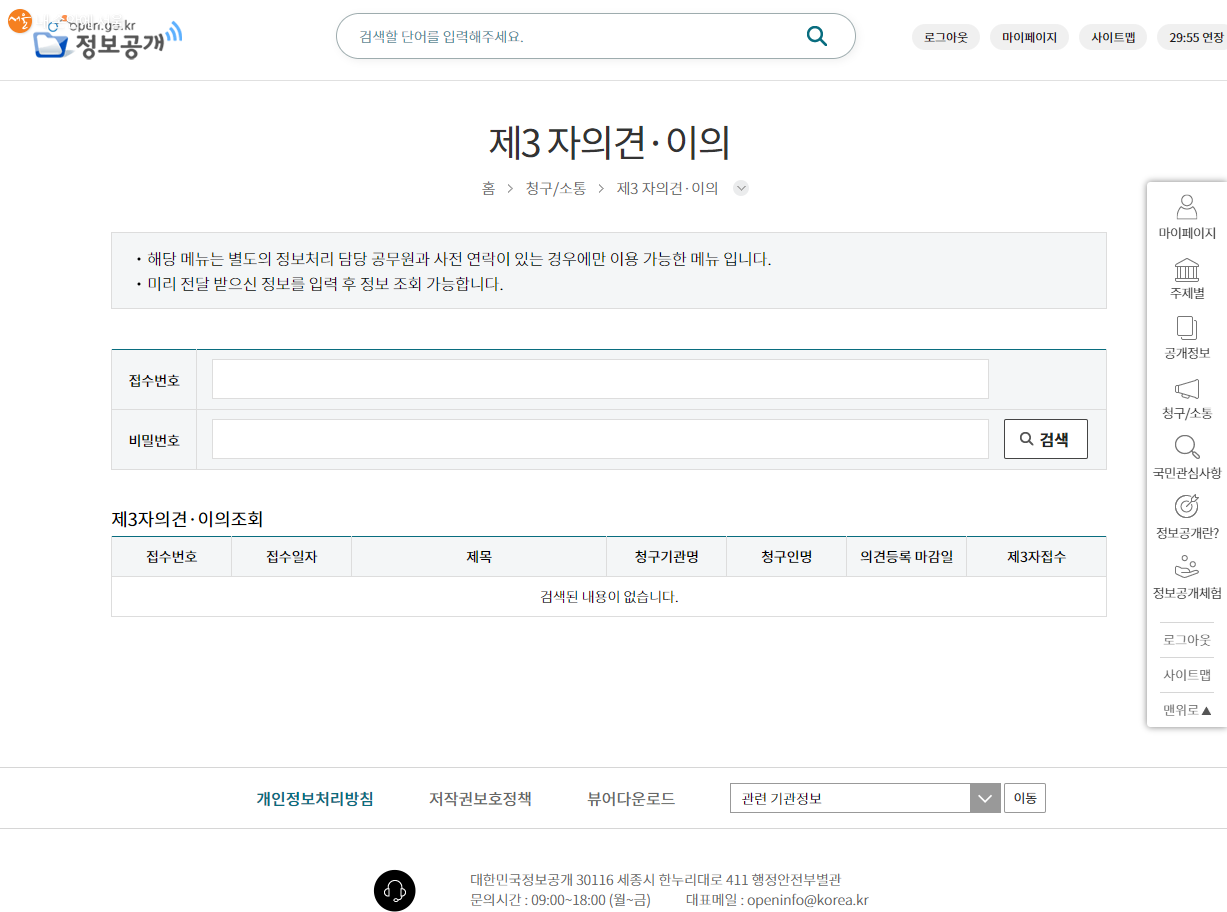Open 공개정보 document icon in sidebar
The height and width of the screenshot is (912, 1227).
[1187, 329]
